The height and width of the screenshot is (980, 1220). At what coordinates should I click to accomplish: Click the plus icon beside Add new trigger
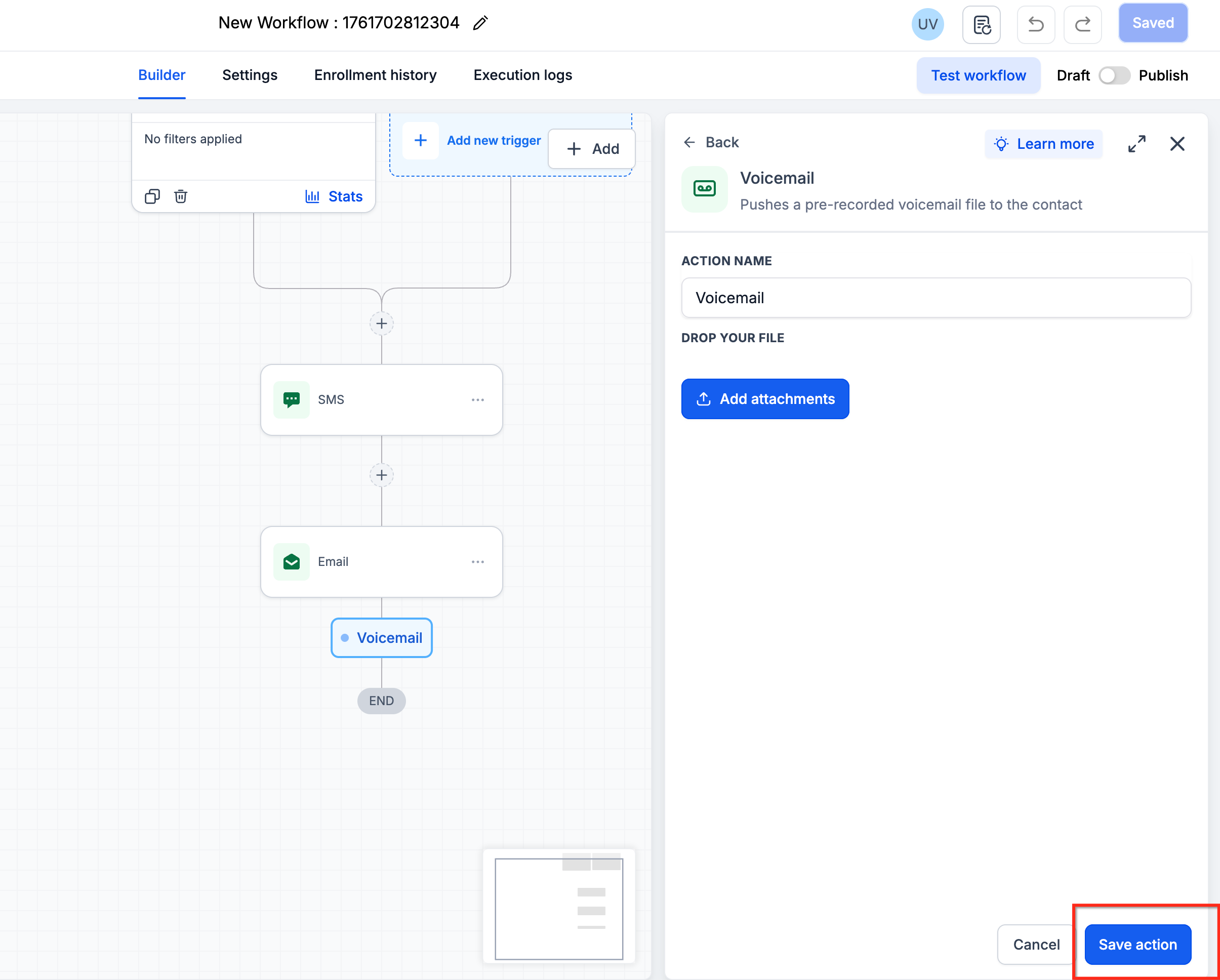pos(421,140)
